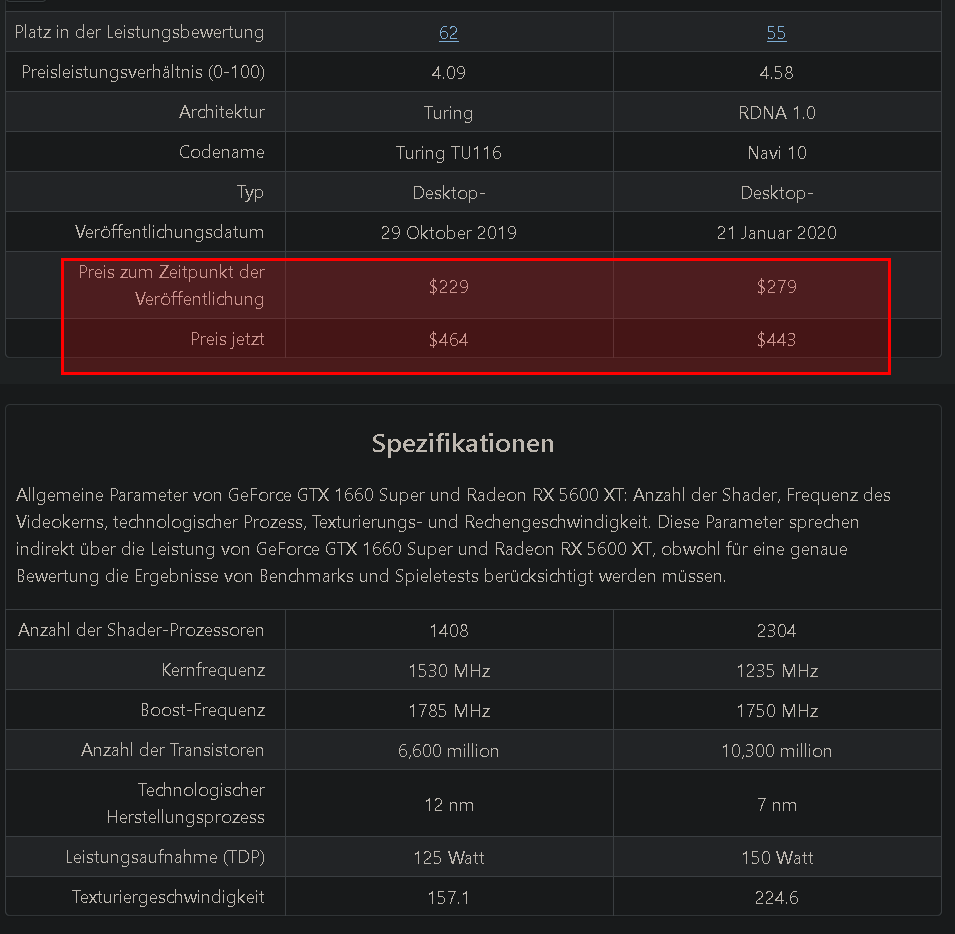Click the 21 Januar 2020 release date
Screen dimensions: 955x934
pos(777,233)
